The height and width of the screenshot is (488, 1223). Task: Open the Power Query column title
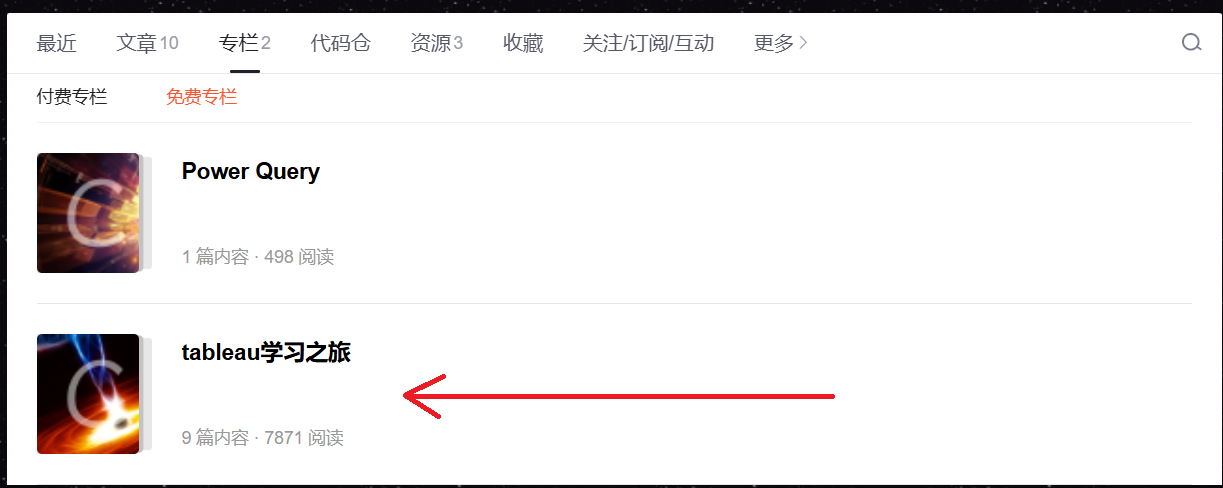(251, 171)
